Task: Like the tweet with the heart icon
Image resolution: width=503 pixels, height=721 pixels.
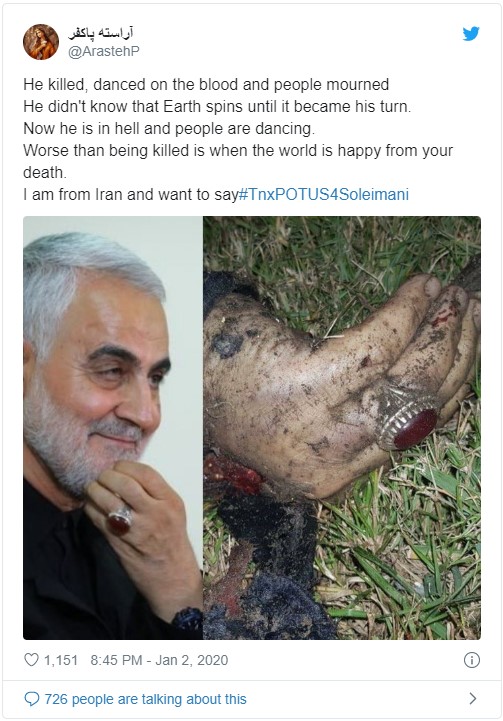Action: click(x=31, y=660)
